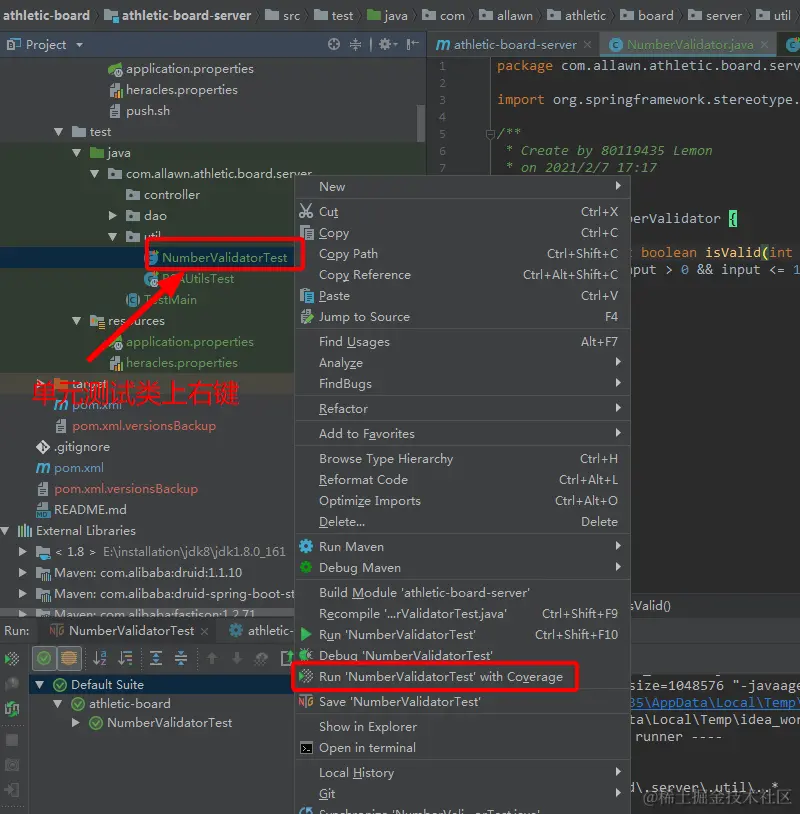Close the NumberValidatorTest run tab
The height and width of the screenshot is (814, 800).
tap(205, 631)
